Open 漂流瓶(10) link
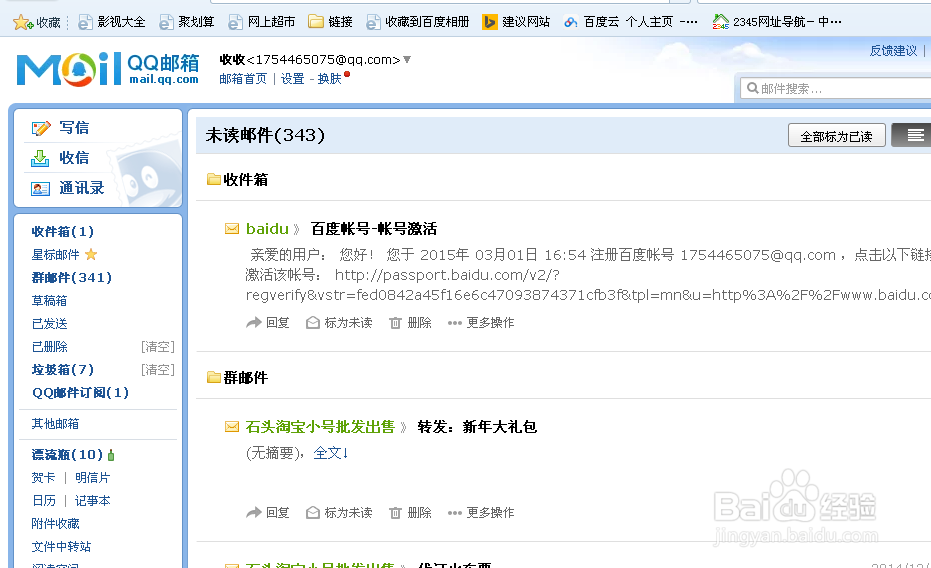This screenshot has height=568, width=931. click(66, 455)
